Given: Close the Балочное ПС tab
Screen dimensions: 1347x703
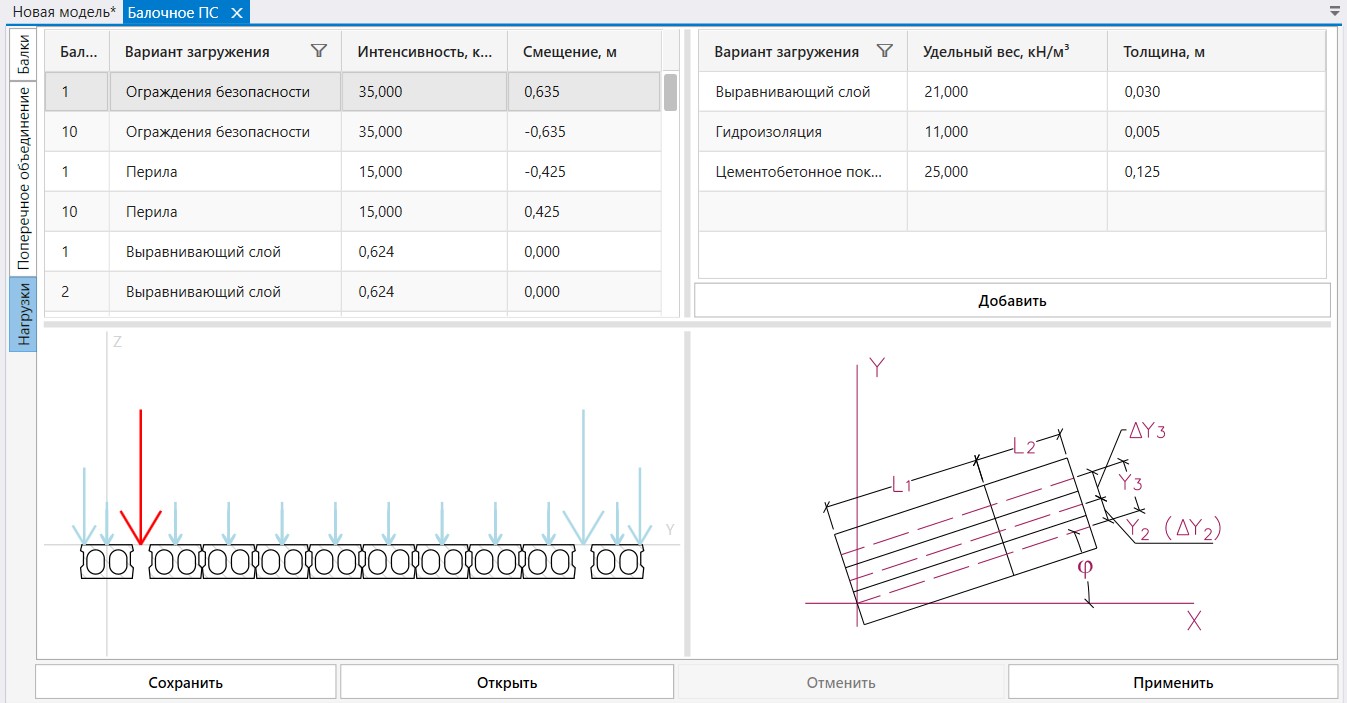Looking at the screenshot, I should tap(236, 13).
